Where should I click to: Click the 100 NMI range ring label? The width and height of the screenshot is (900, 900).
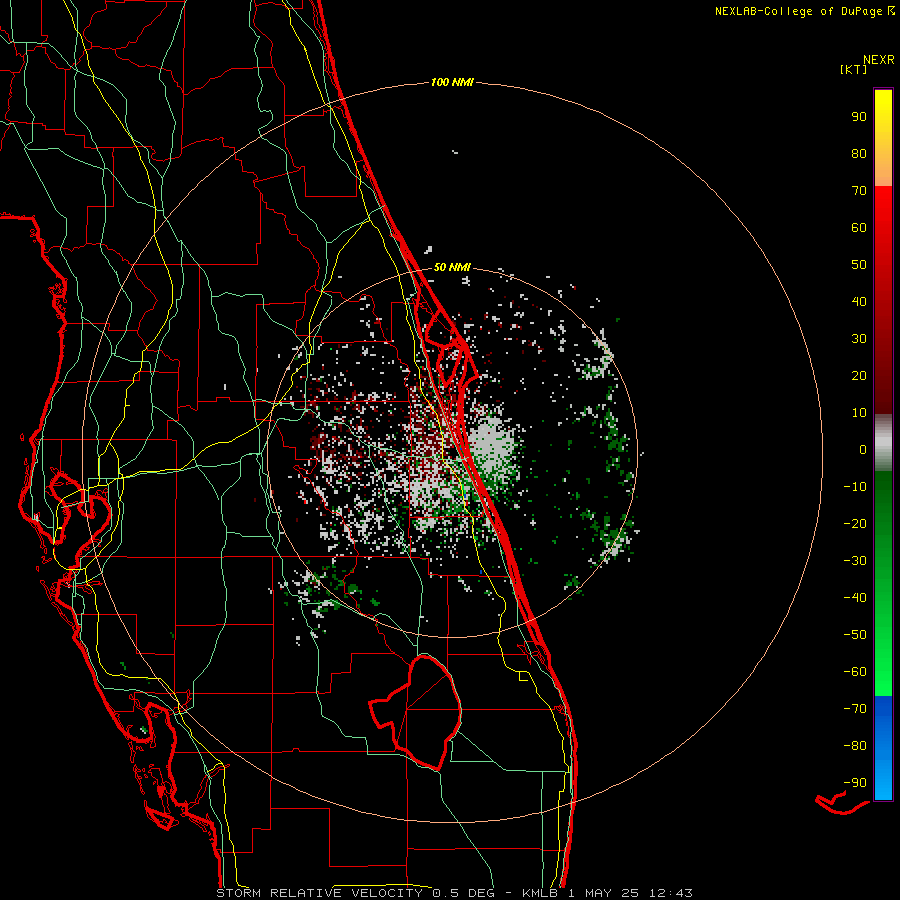[x=452, y=83]
